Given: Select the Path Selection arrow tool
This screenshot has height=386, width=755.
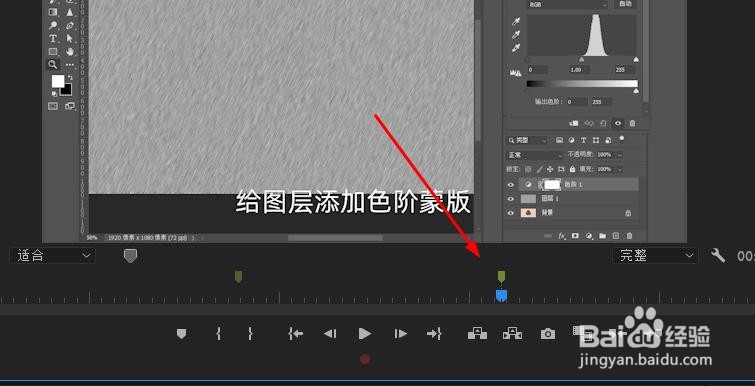Looking at the screenshot, I should coord(70,39).
